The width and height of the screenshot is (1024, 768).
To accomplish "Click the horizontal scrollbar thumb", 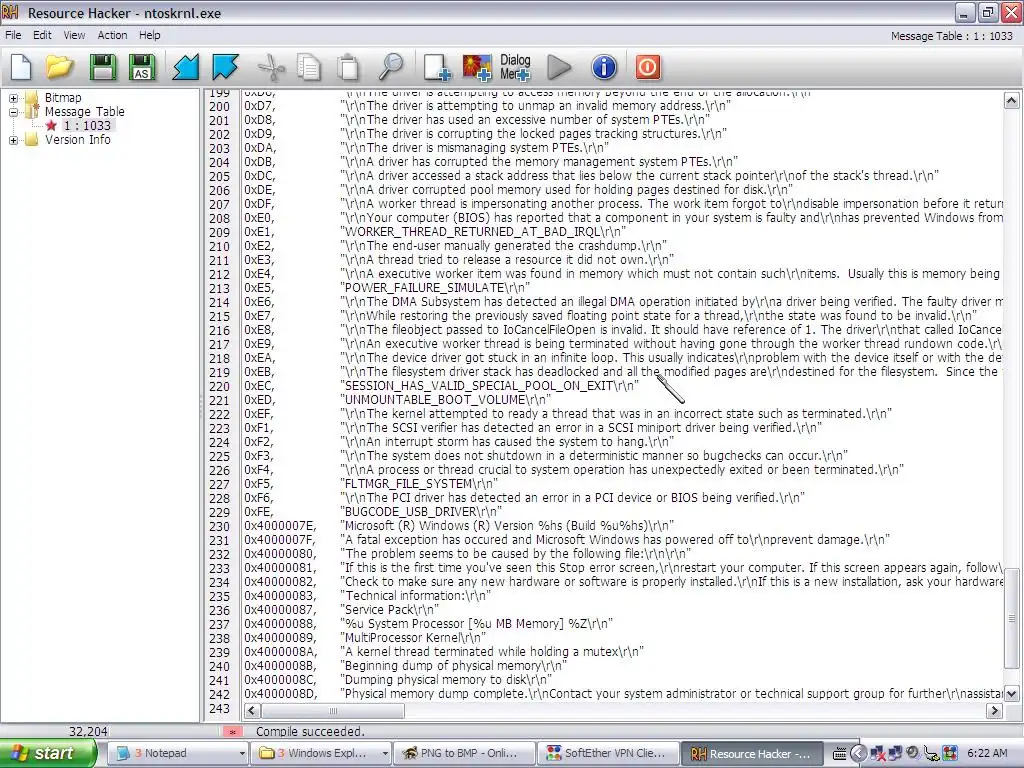I will click(332, 711).
